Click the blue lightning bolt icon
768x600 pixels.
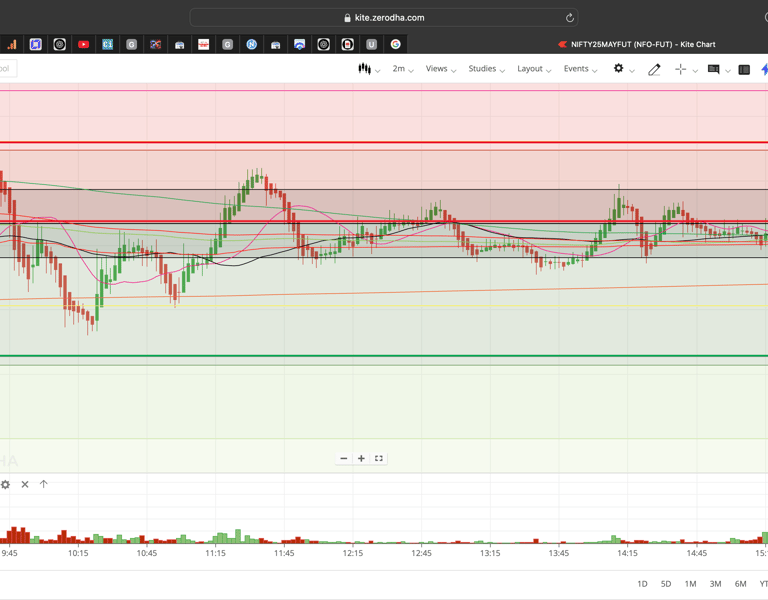point(764,69)
